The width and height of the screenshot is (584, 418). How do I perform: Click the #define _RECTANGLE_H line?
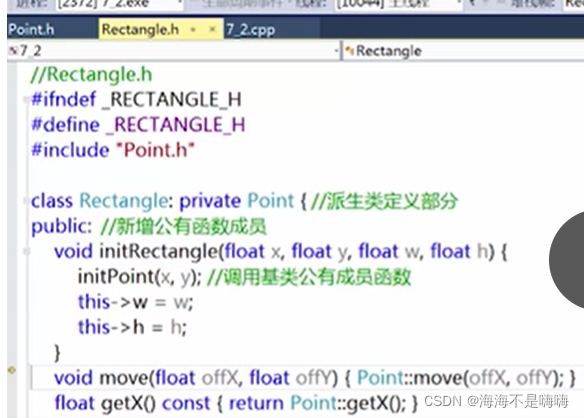[x=138, y=124]
